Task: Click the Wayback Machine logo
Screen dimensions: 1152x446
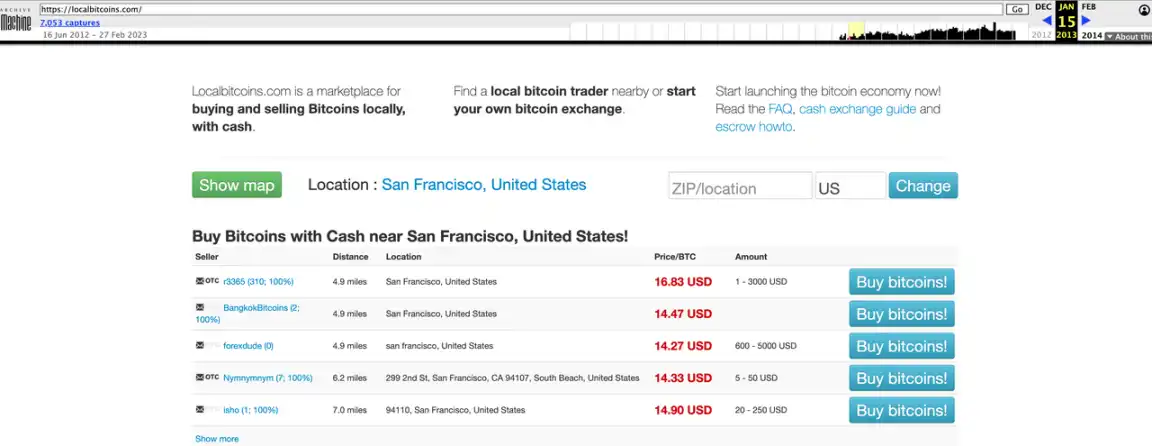Action: point(15,20)
